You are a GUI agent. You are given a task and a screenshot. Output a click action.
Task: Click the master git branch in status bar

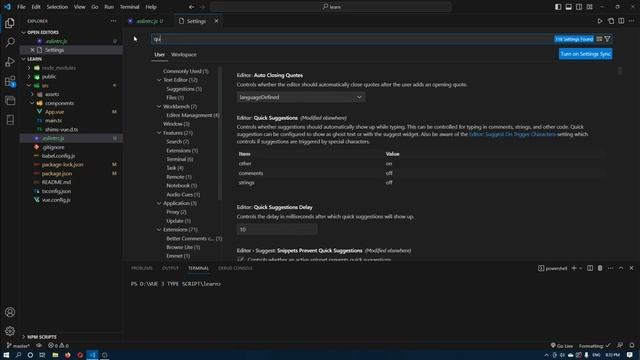click(18, 346)
